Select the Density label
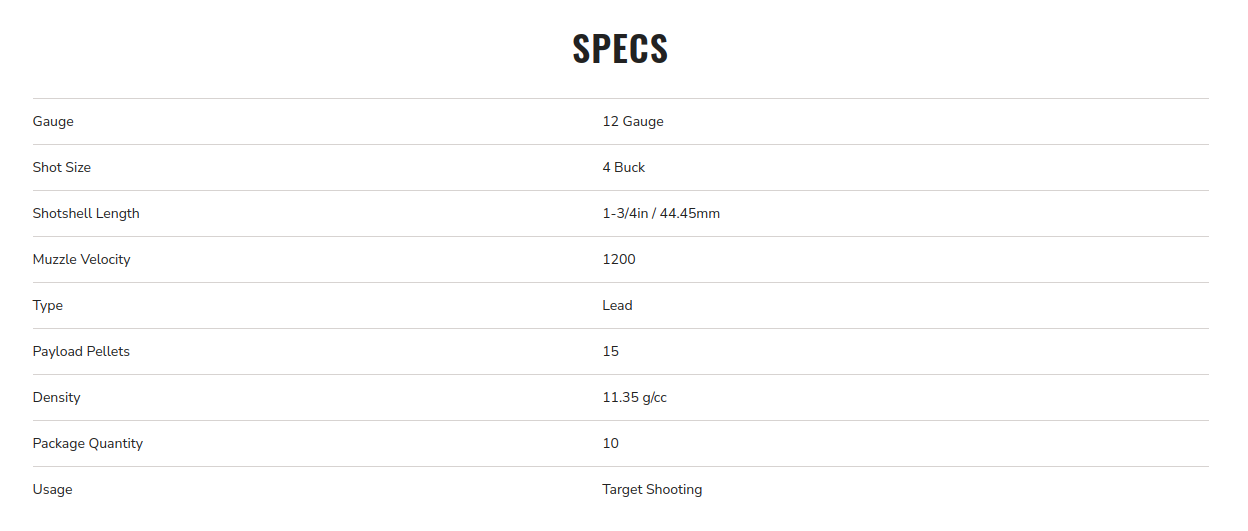 click(x=56, y=397)
